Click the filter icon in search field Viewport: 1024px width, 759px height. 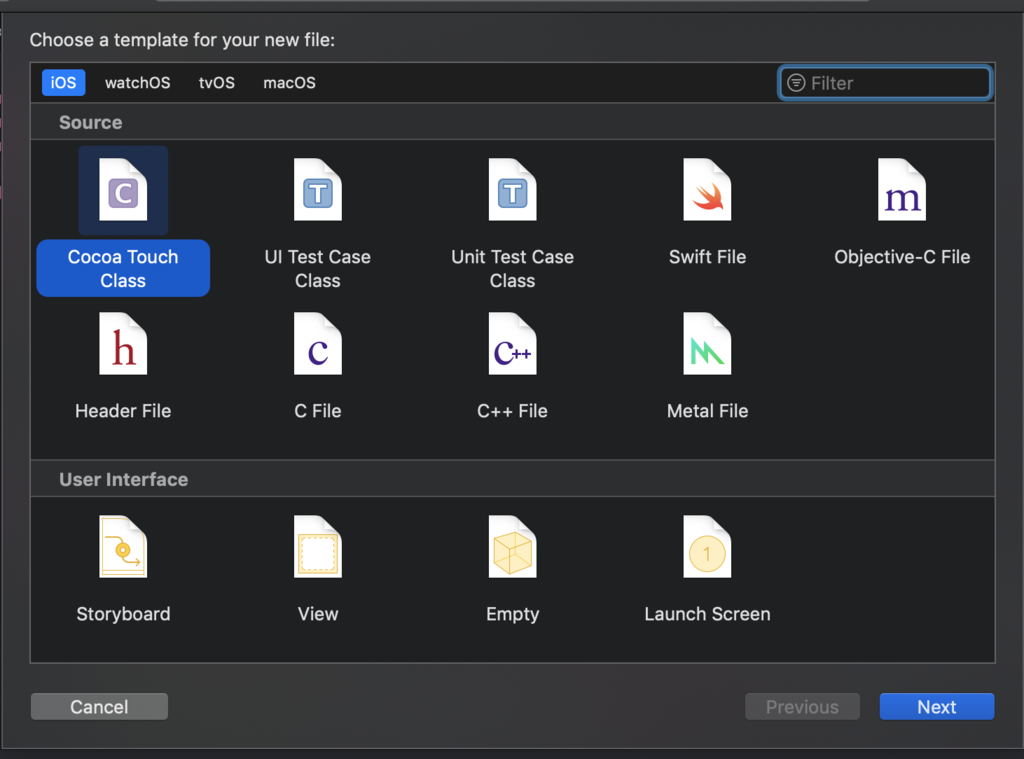point(796,83)
